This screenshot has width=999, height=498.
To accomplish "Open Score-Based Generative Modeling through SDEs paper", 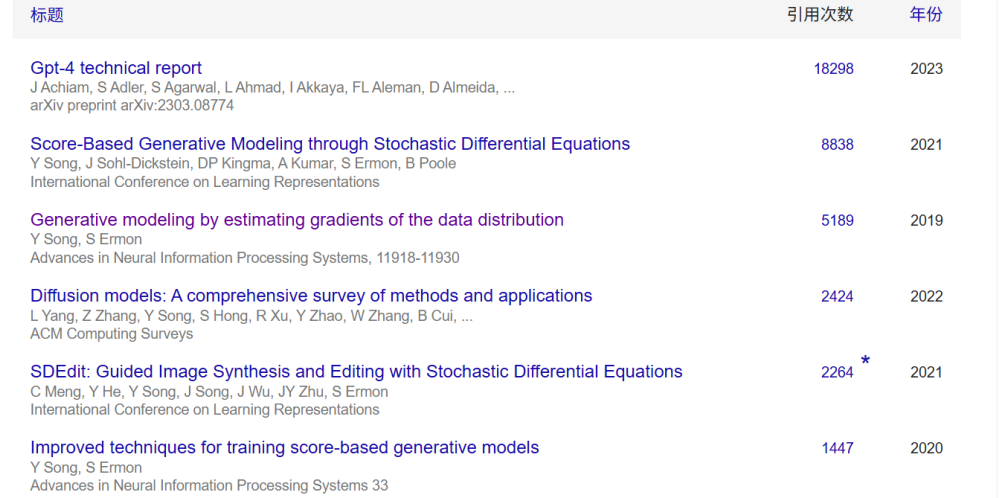I will [330, 144].
